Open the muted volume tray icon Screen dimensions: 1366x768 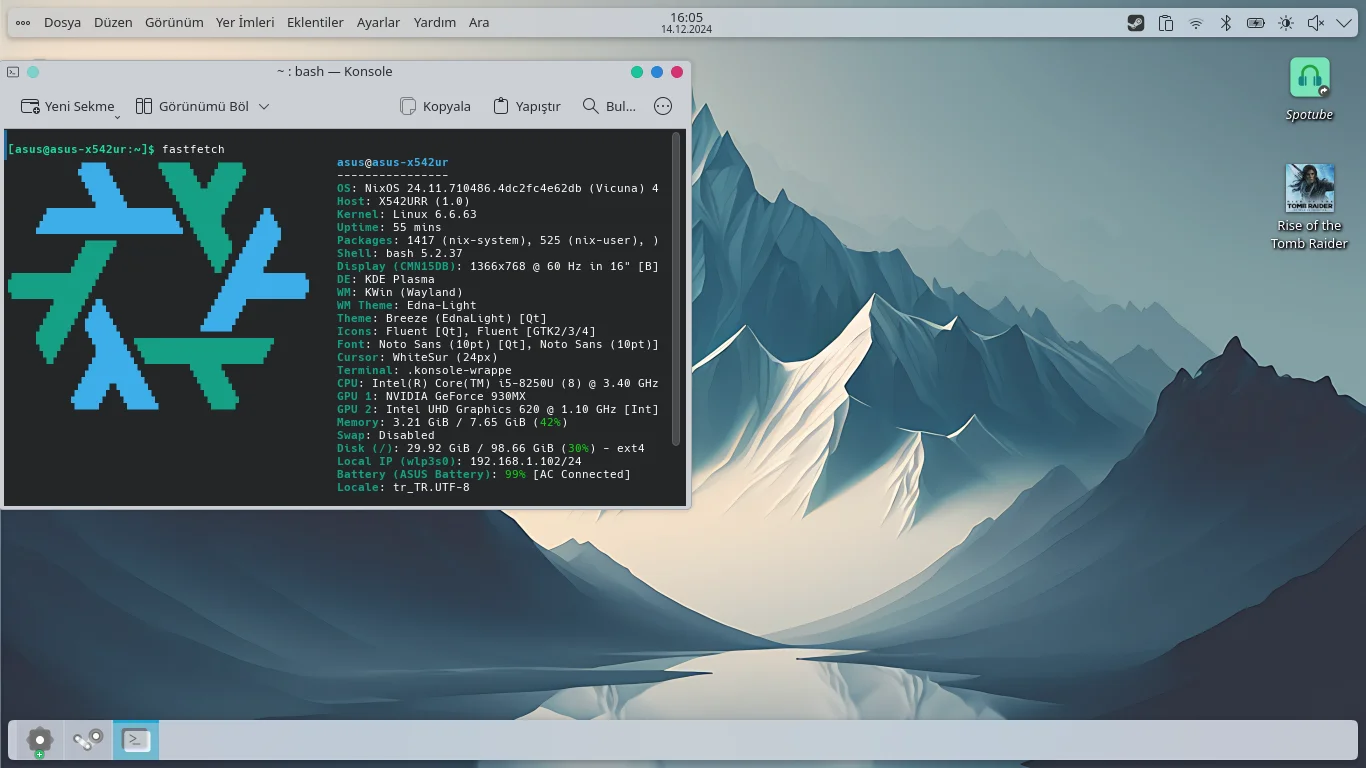(1316, 23)
